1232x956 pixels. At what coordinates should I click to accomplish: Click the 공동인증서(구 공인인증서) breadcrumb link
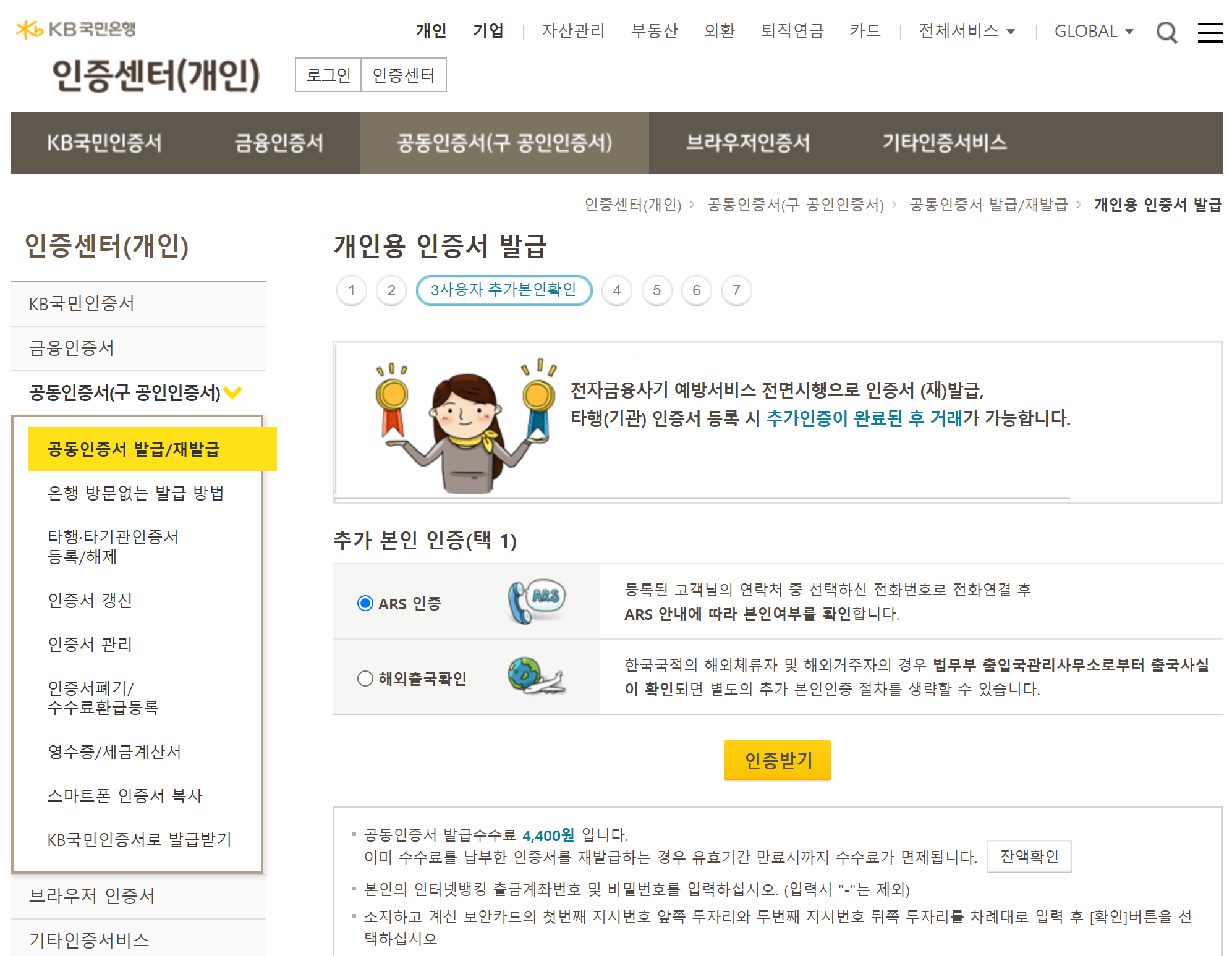(x=796, y=205)
